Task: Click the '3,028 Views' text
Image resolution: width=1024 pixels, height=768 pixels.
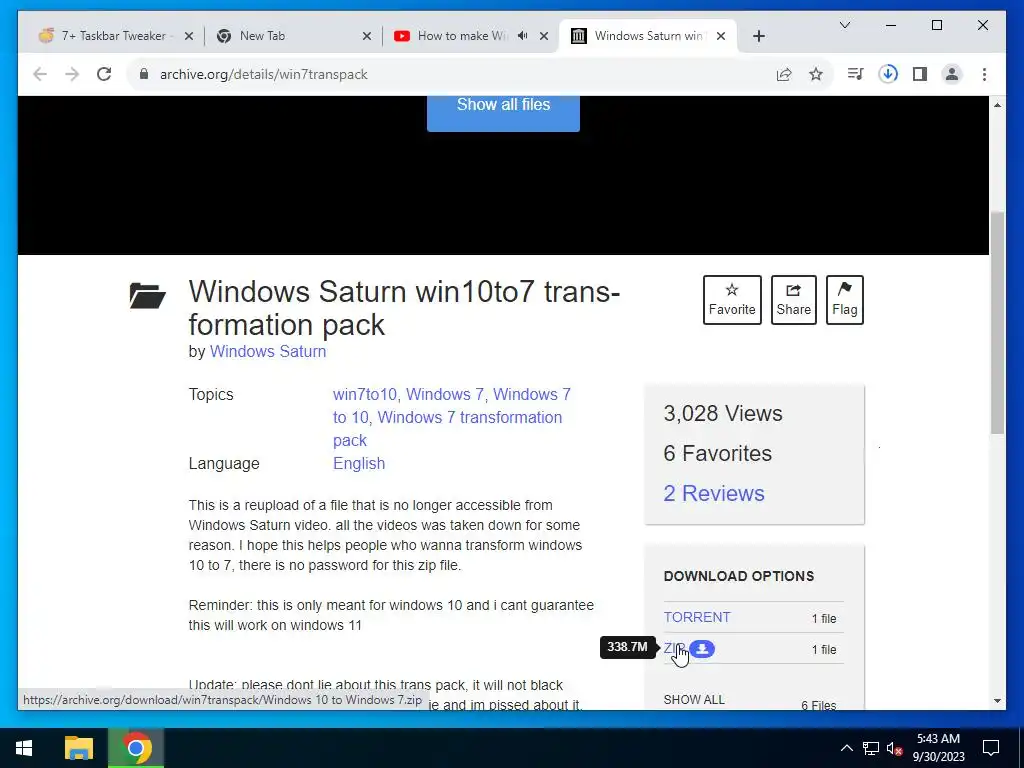Action: tap(723, 413)
